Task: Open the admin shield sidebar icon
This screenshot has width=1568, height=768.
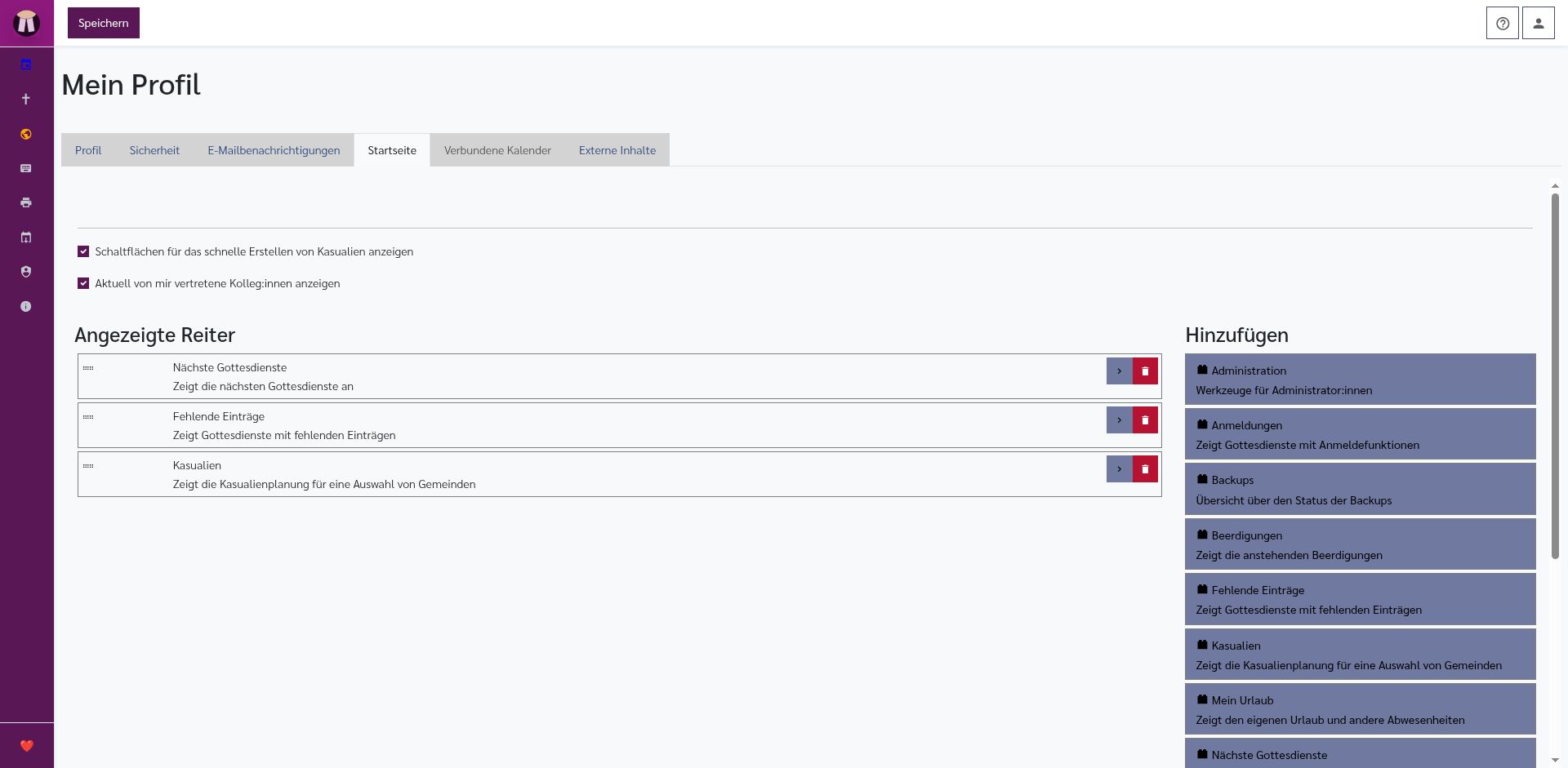Action: click(26, 272)
